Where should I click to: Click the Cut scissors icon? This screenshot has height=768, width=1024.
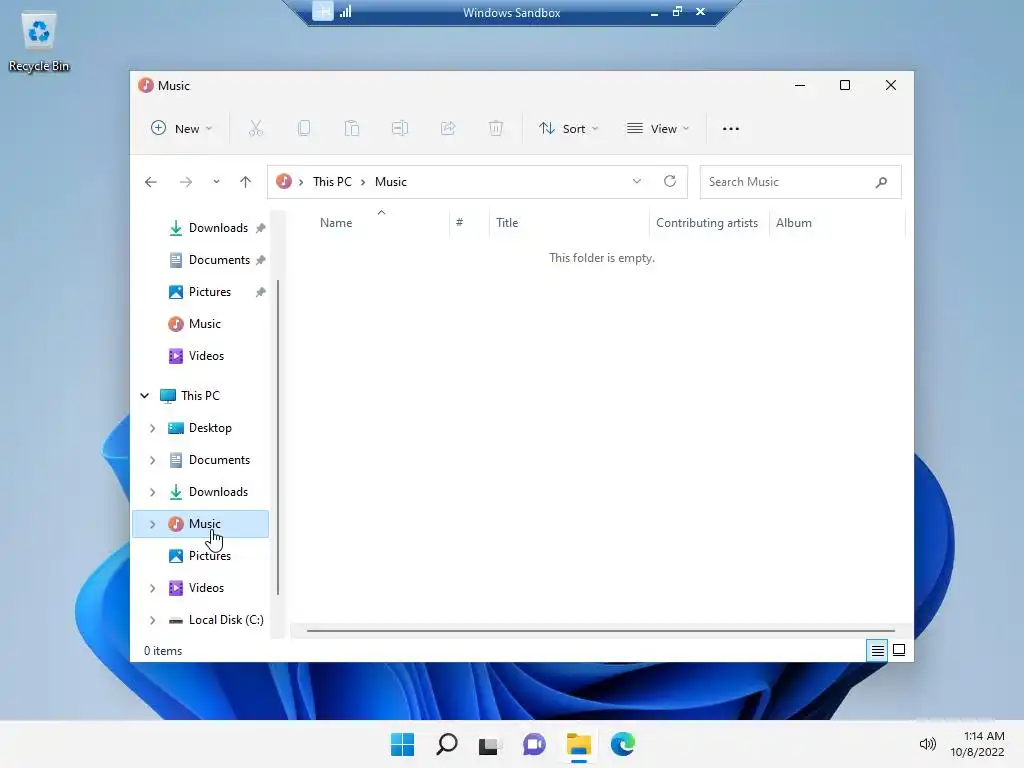coord(255,129)
